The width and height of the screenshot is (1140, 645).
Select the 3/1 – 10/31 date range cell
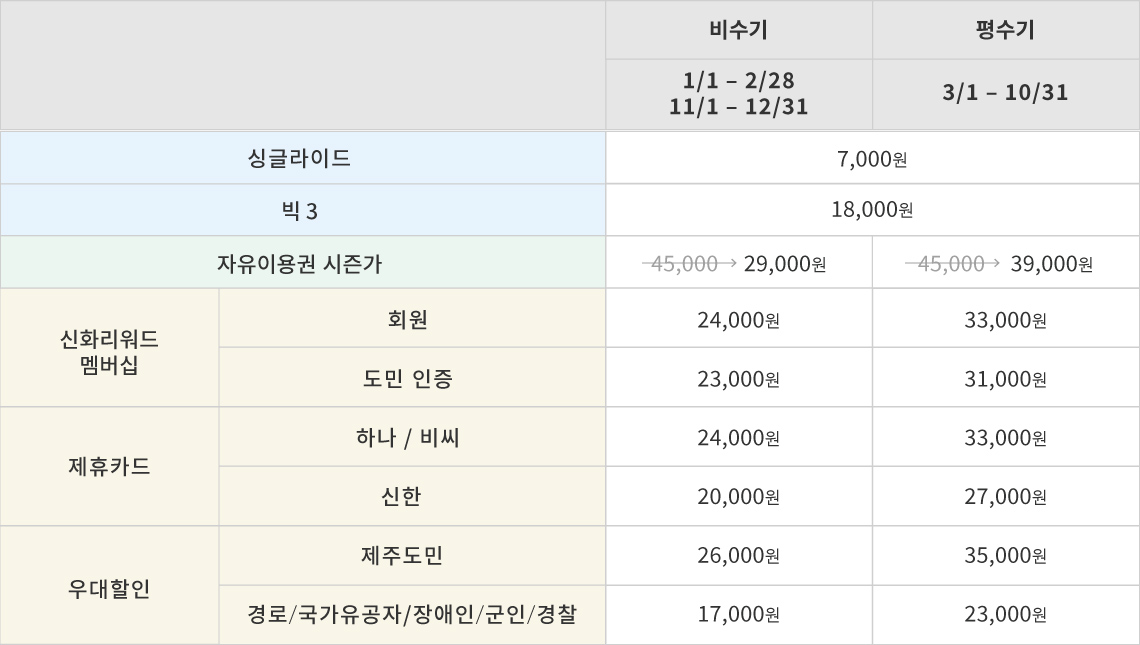(x=1005, y=93)
